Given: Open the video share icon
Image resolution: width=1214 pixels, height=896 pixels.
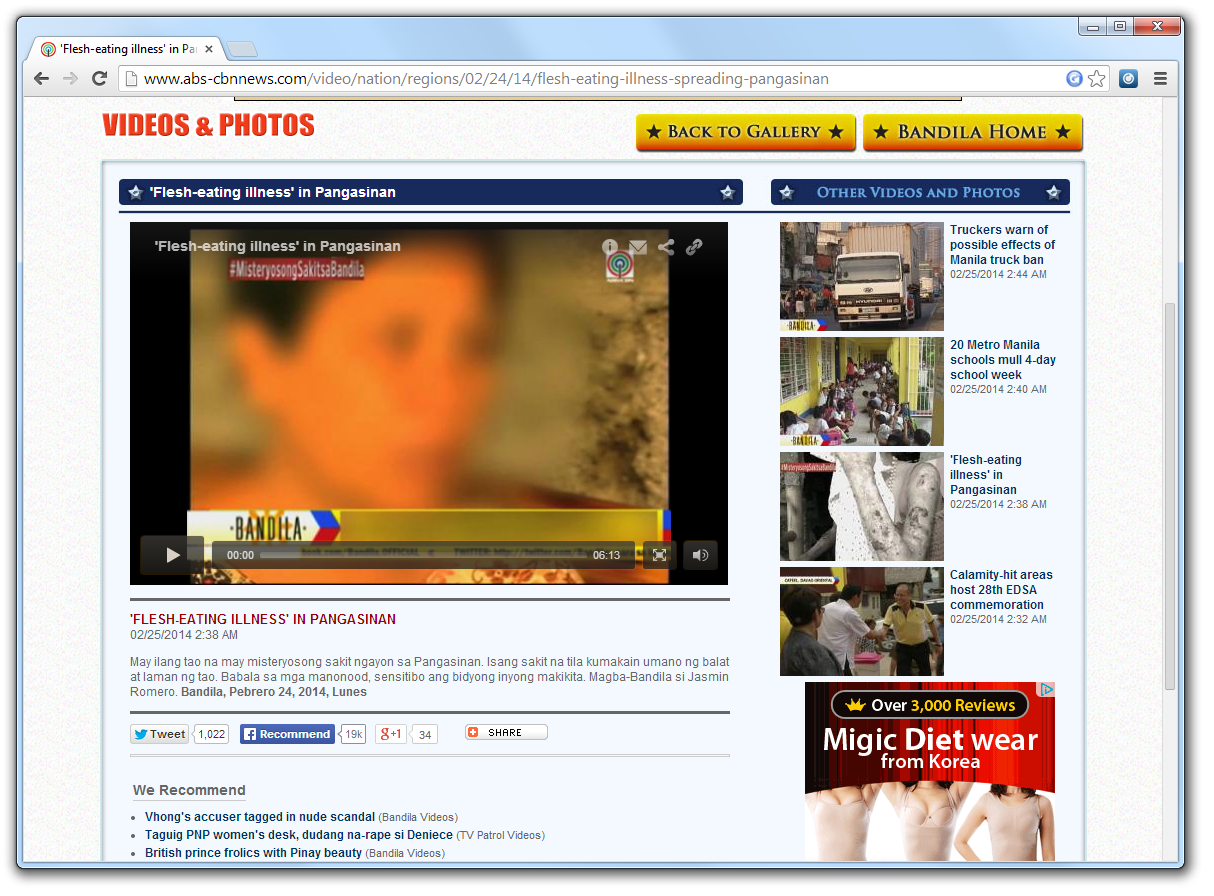Looking at the screenshot, I should point(666,247).
